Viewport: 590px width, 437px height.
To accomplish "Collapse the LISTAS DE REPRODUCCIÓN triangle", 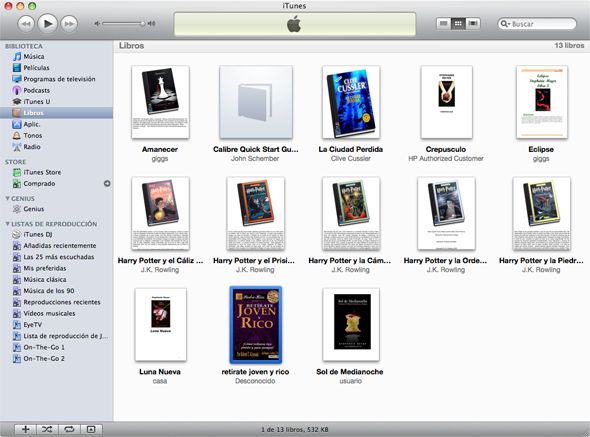I will coord(8,224).
